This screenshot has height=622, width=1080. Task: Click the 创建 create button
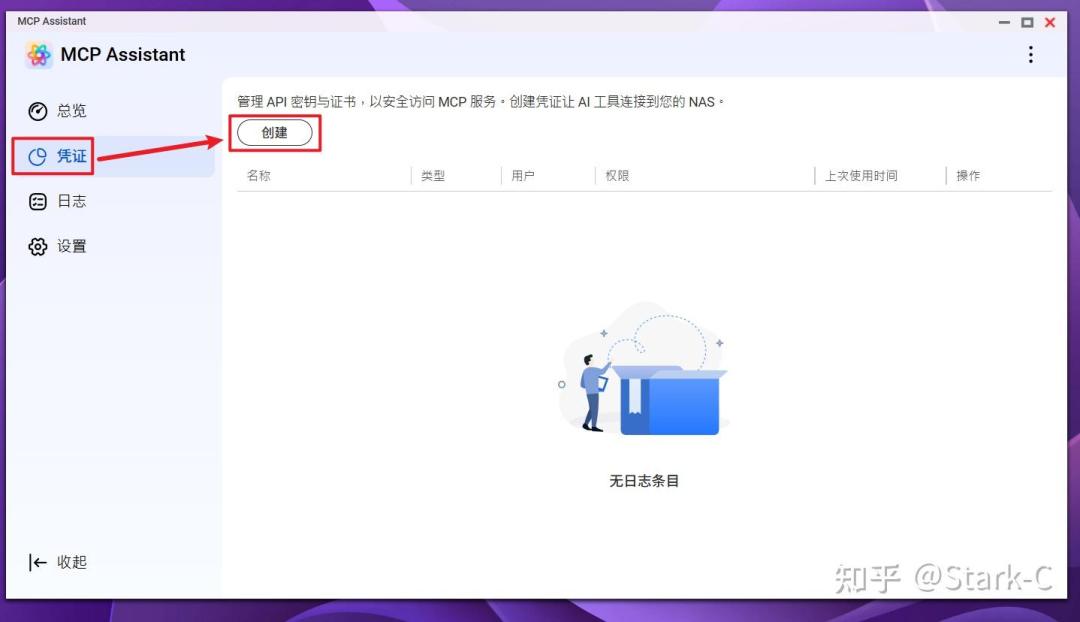[275, 133]
